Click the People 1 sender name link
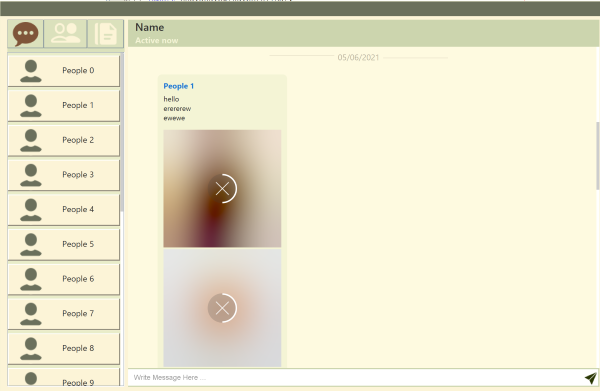Screen dimensions: 600x391 click(179, 86)
